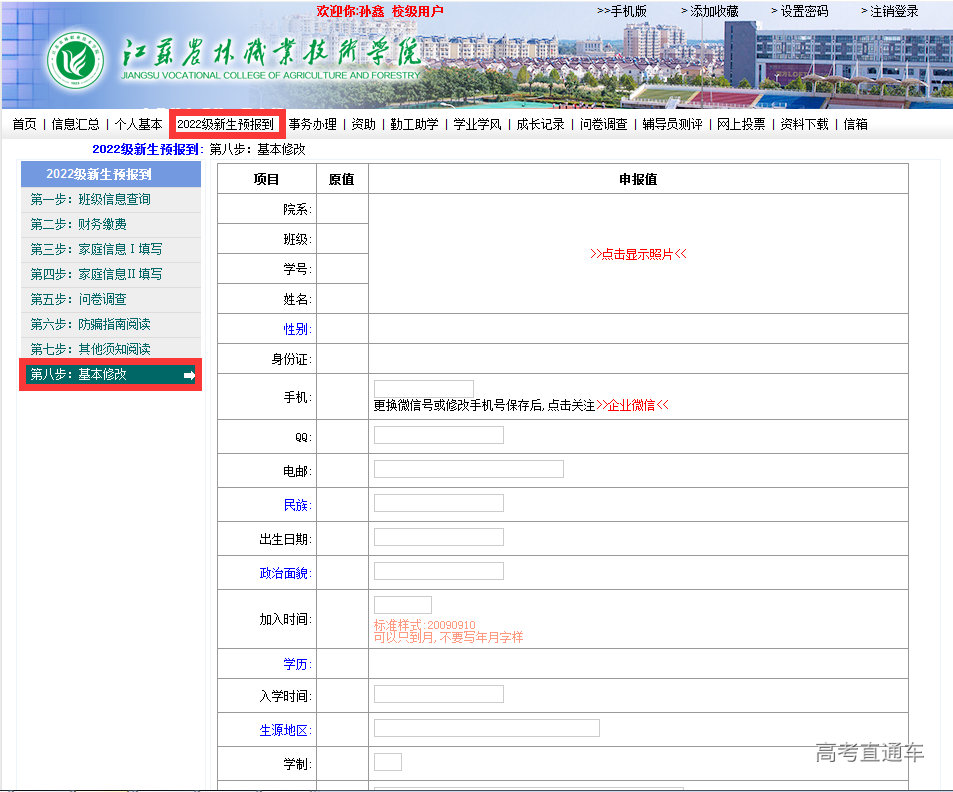Viewport: 953px width, 792px height.
Task: Focus the 电邮 input field
Action: pyautogui.click(x=468, y=469)
